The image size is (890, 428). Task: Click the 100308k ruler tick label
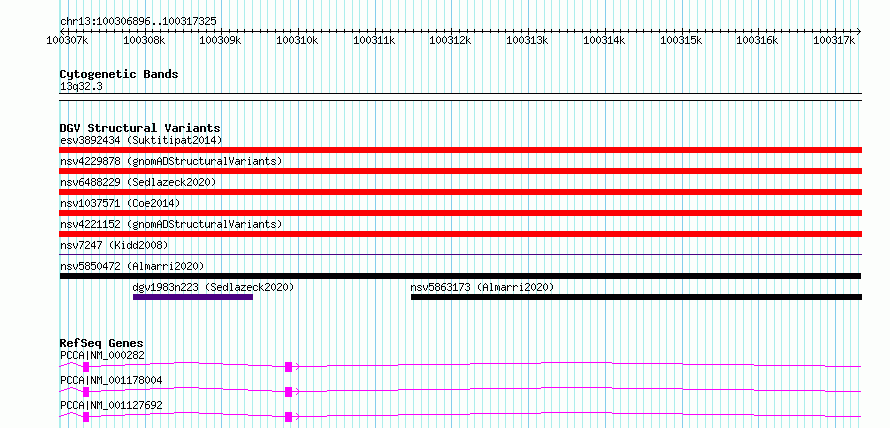(144, 40)
